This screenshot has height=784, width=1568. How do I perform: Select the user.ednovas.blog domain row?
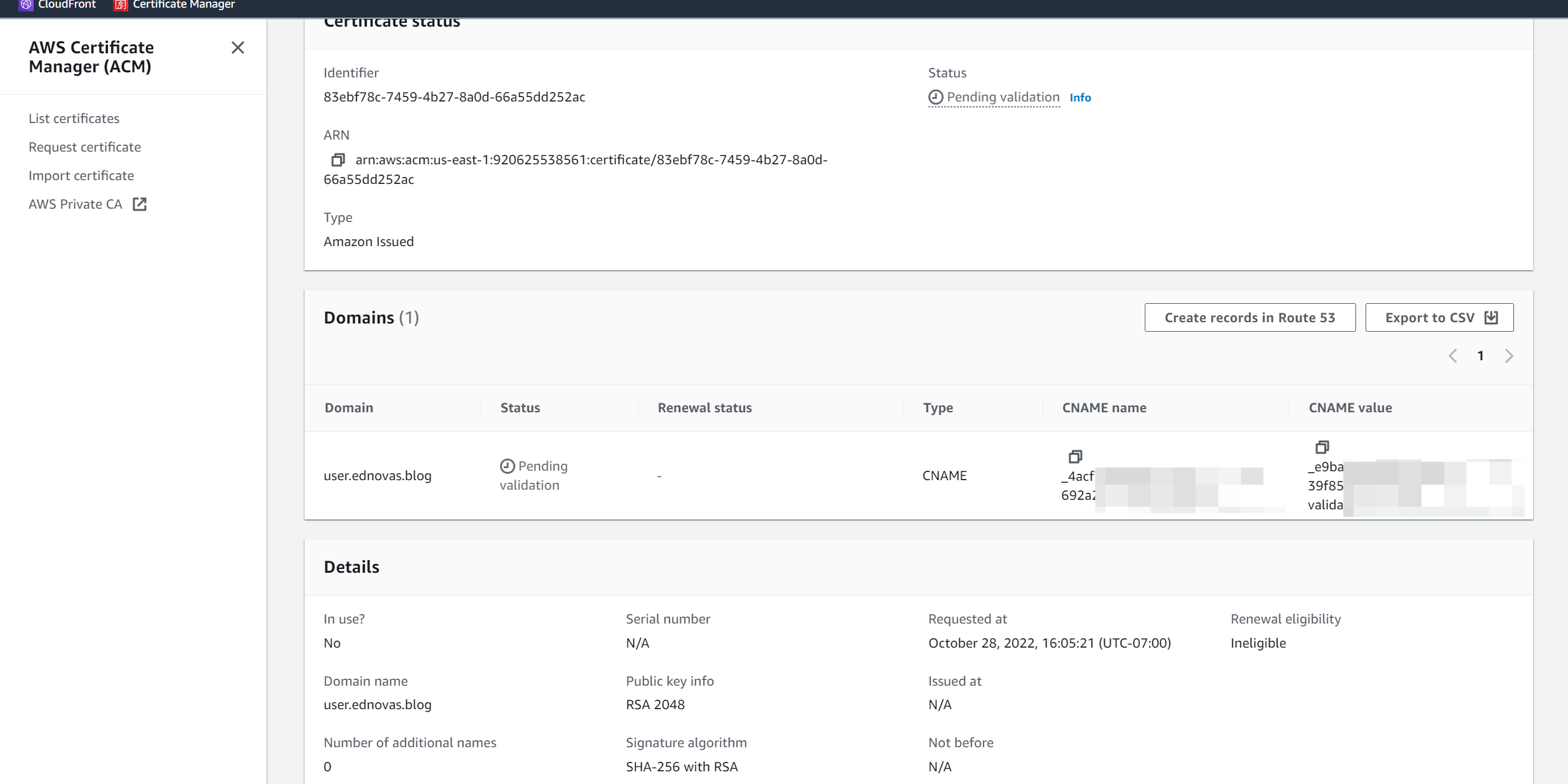click(378, 475)
